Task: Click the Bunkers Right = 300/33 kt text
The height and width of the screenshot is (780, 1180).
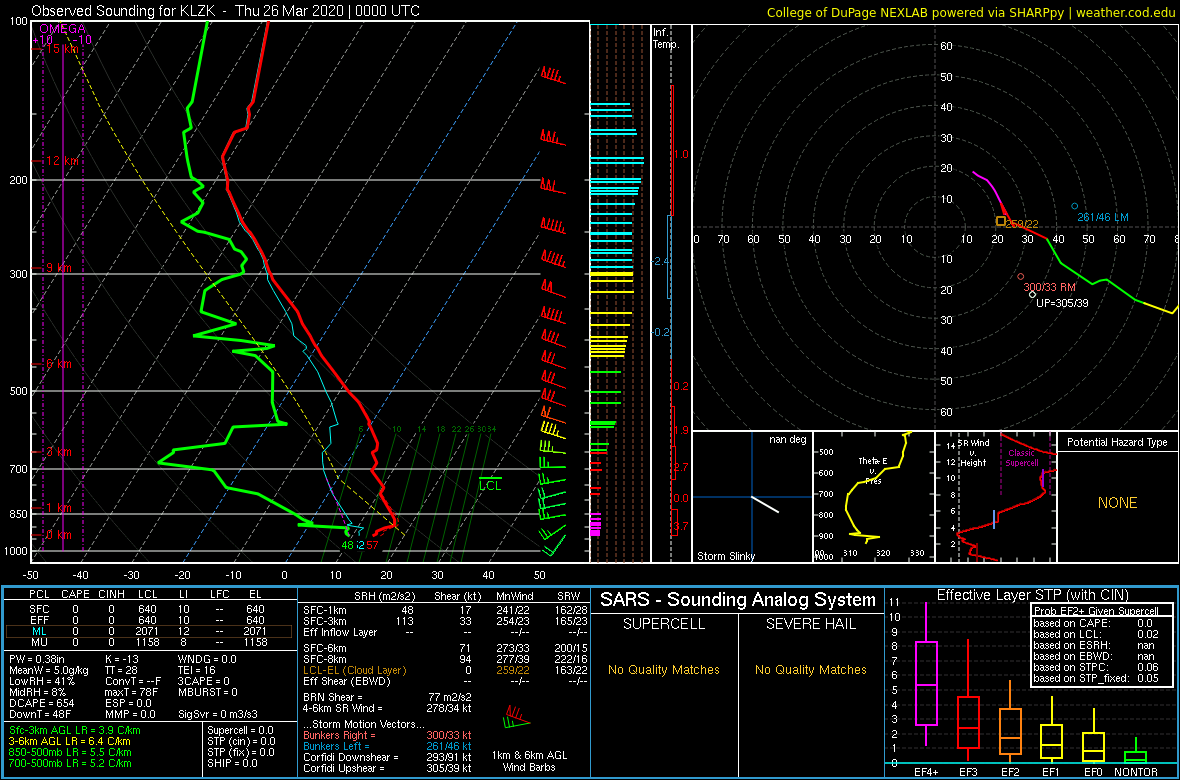Action: 387,735
